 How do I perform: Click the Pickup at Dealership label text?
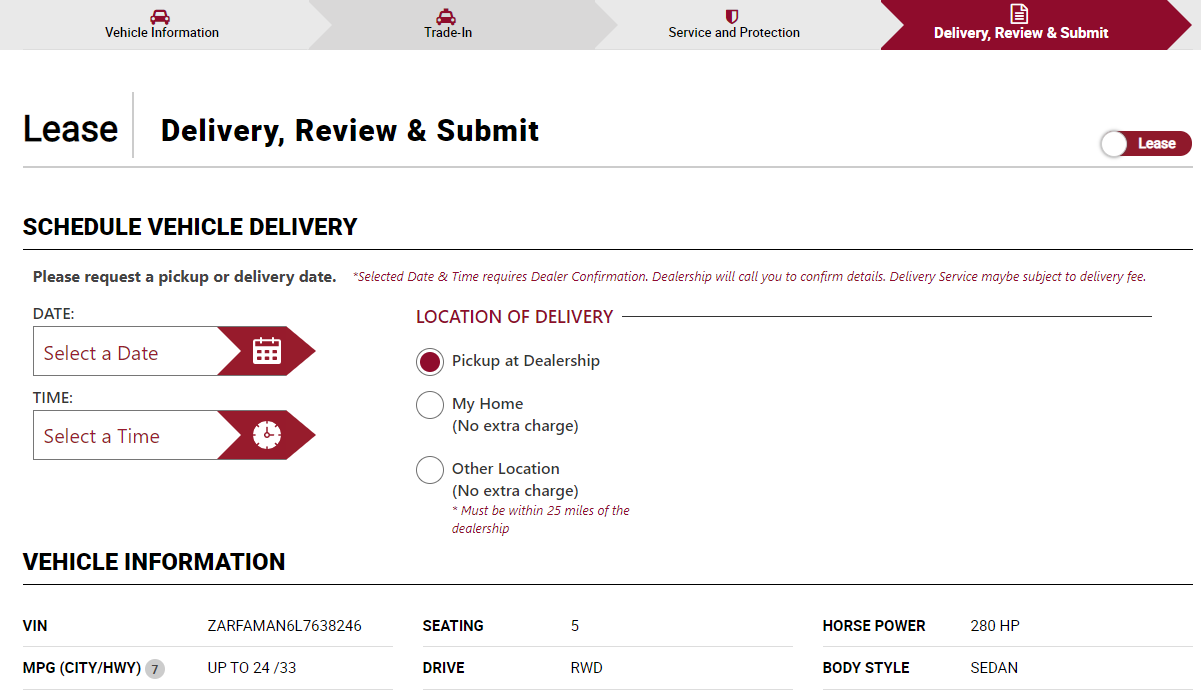pos(526,361)
